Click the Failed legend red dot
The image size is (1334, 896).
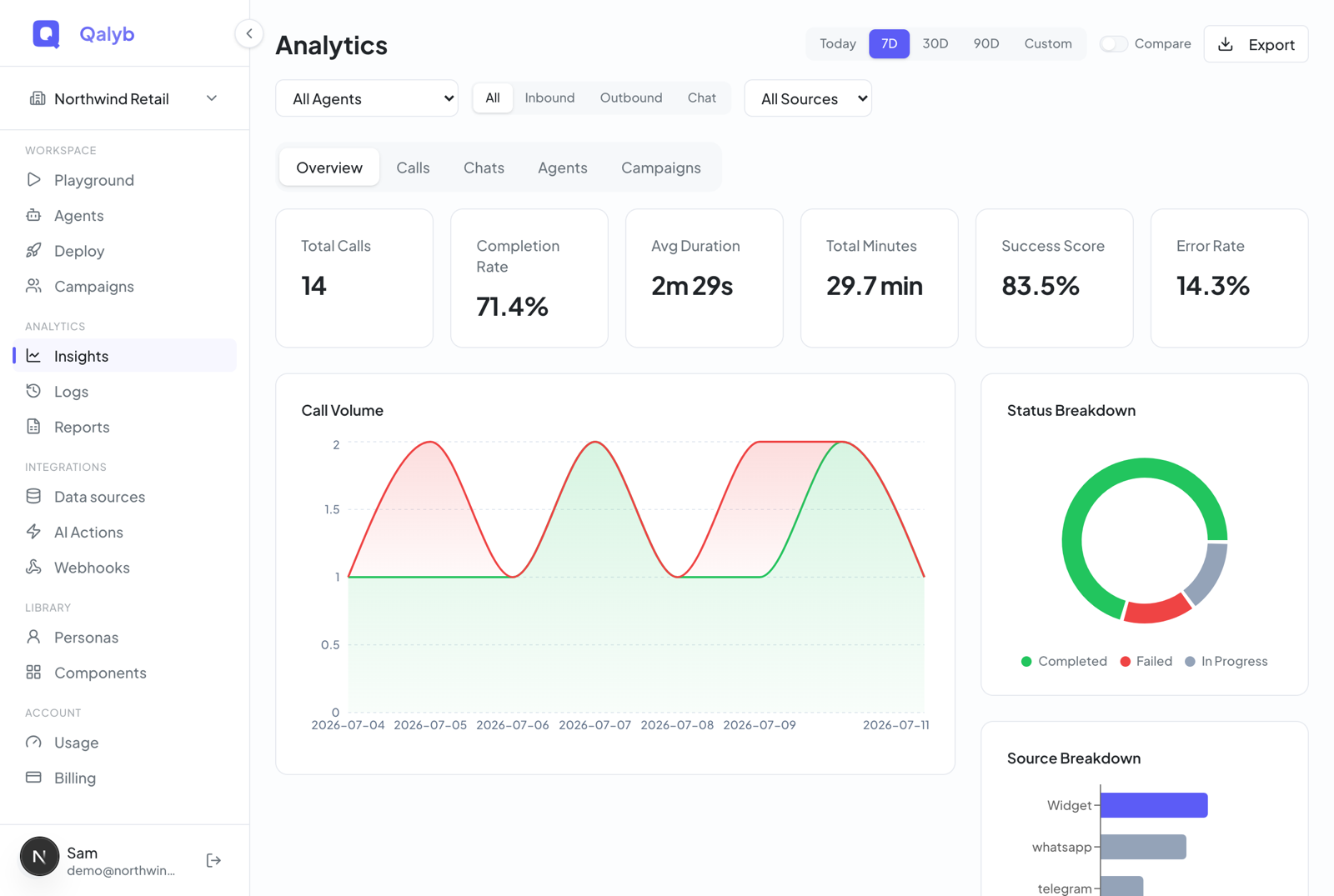(x=1125, y=661)
